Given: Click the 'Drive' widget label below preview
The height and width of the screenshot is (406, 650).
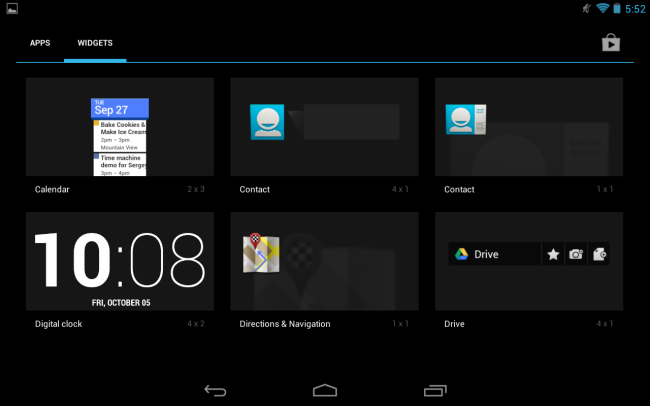Looking at the screenshot, I should (454, 324).
